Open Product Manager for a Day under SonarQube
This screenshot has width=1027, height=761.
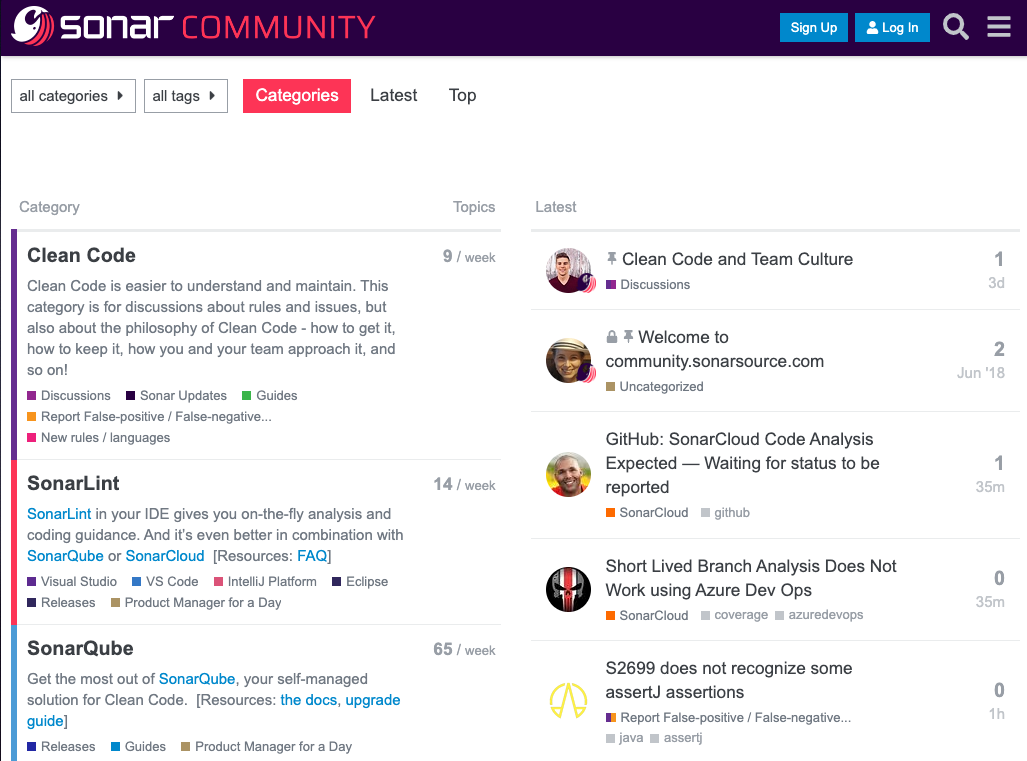[x=267, y=747]
